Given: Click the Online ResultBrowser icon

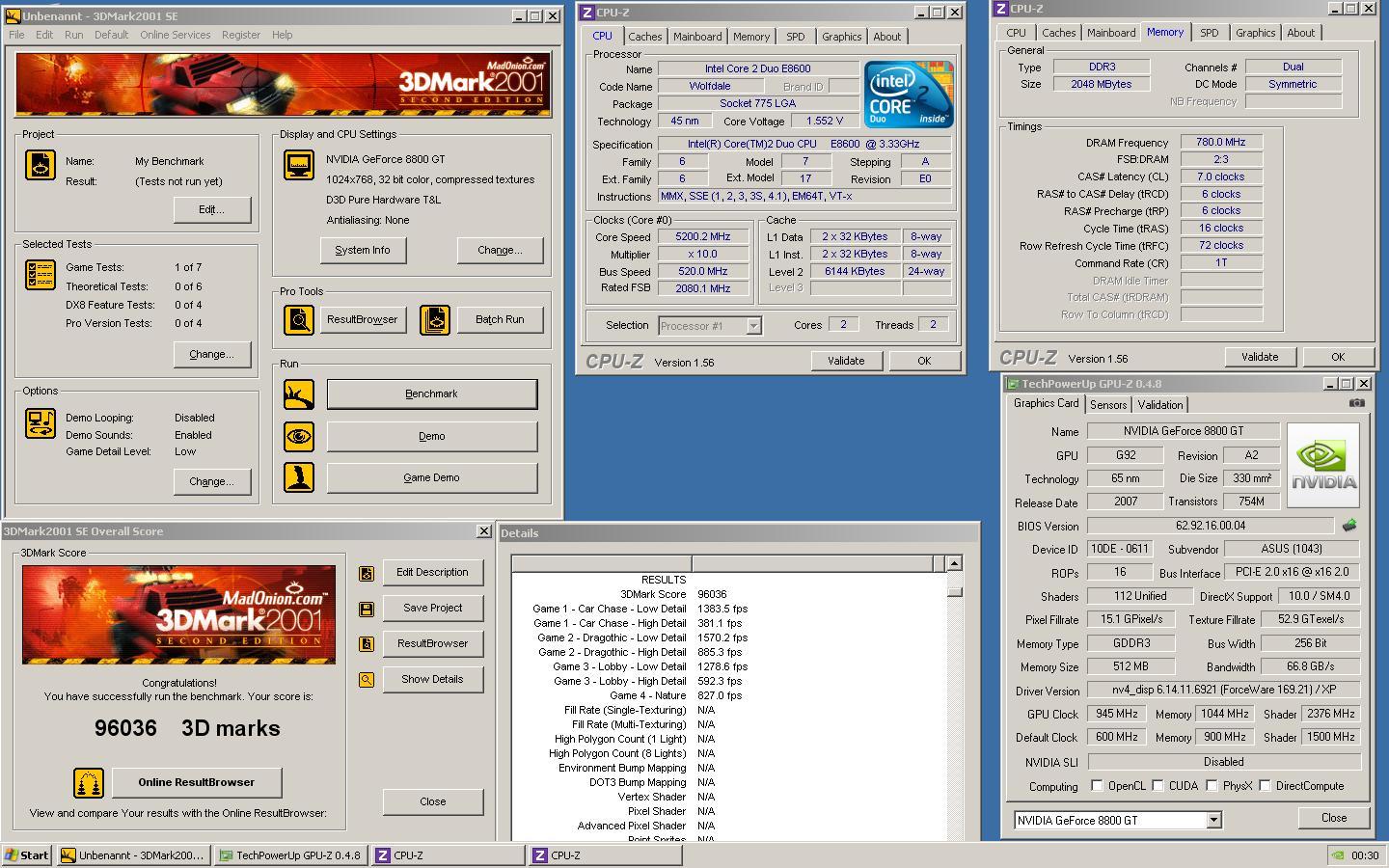Looking at the screenshot, I should (89, 783).
